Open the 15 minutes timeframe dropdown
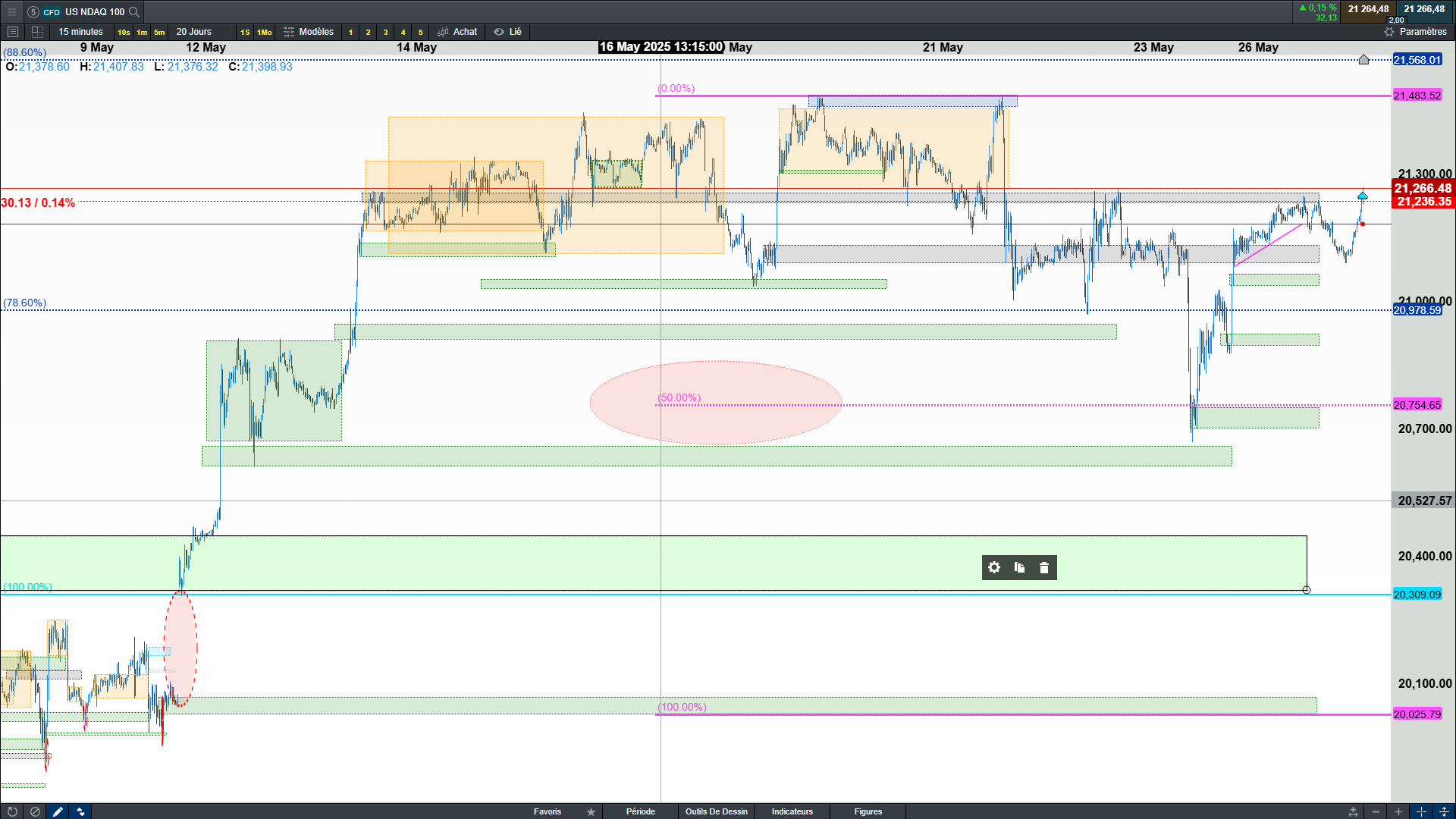Image resolution: width=1456 pixels, height=819 pixels. coord(80,32)
